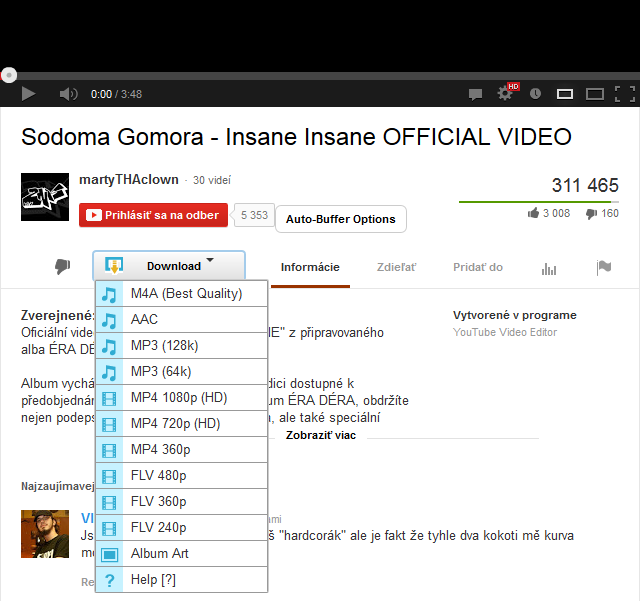Screen dimensions: 640x601
Task: Click the dislike button beside Download
Action: pyautogui.click(x=62, y=267)
